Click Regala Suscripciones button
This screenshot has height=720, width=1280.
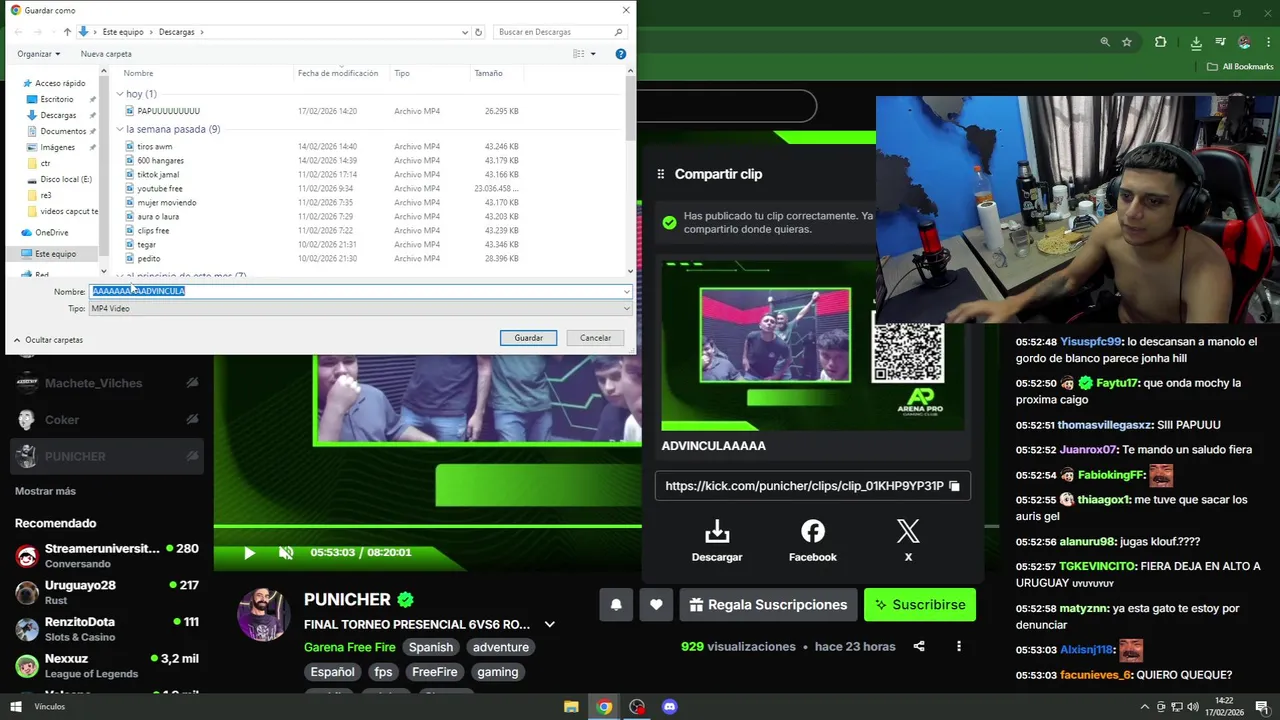767,605
